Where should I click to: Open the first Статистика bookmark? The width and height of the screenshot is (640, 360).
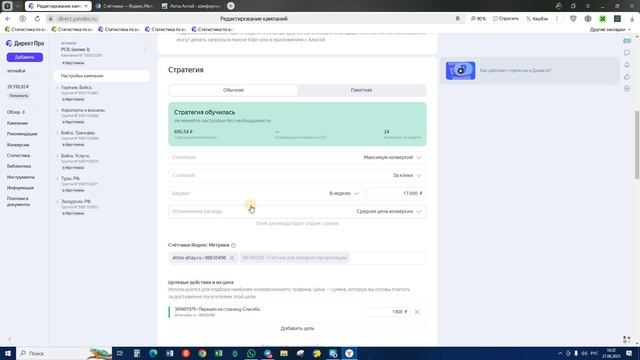(x=25, y=29)
